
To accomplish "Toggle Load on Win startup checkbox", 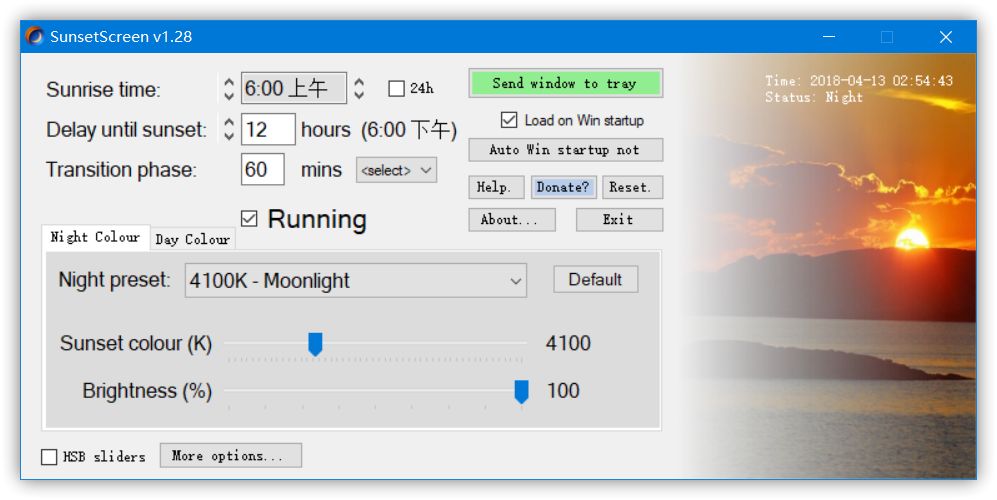I will coord(509,120).
